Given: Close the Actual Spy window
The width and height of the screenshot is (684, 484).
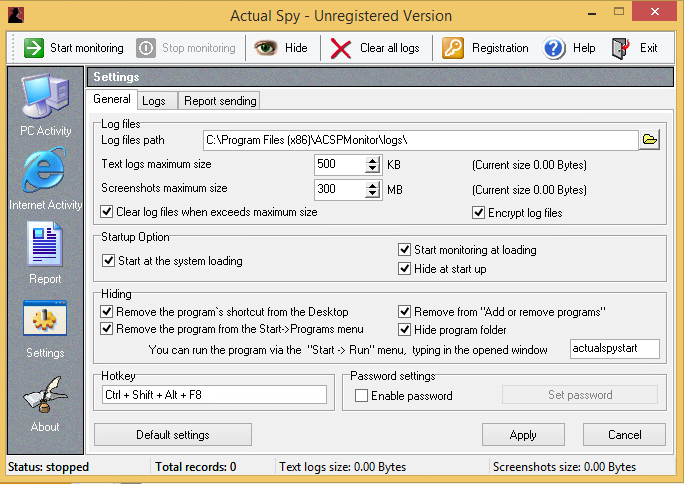Looking at the screenshot, I should [x=654, y=12].
